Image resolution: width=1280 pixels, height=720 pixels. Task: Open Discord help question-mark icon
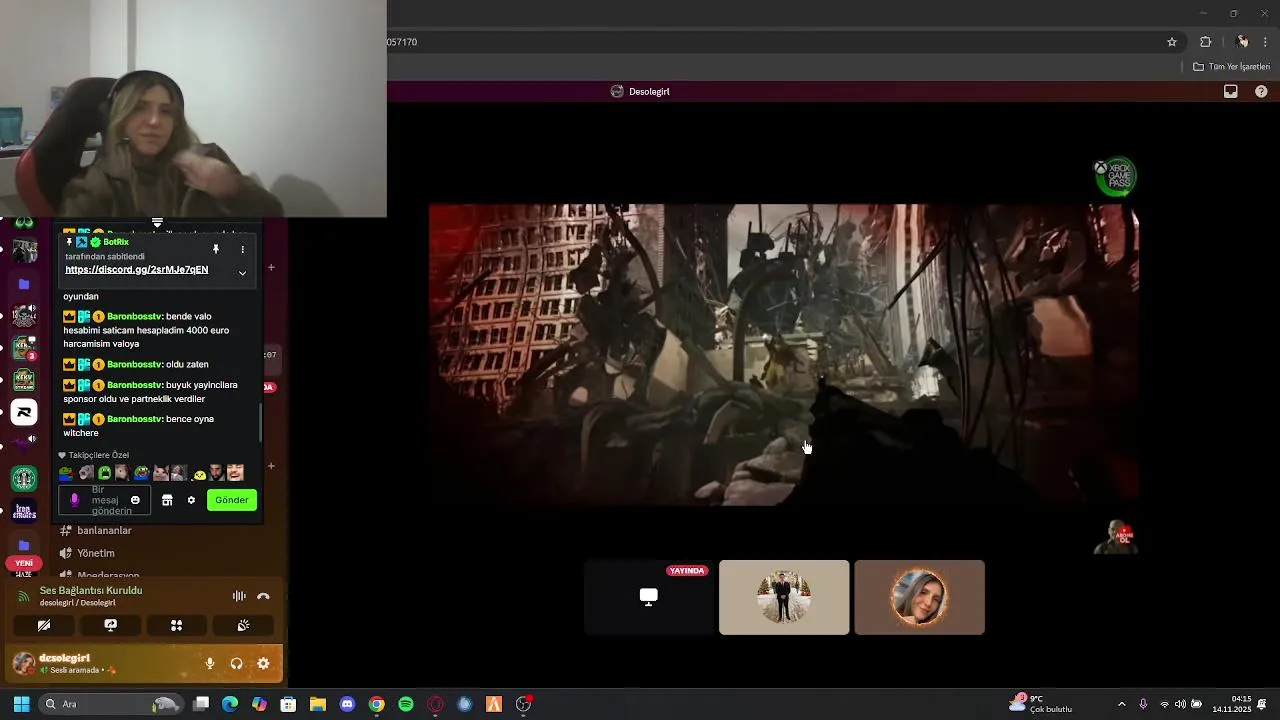(x=1261, y=91)
